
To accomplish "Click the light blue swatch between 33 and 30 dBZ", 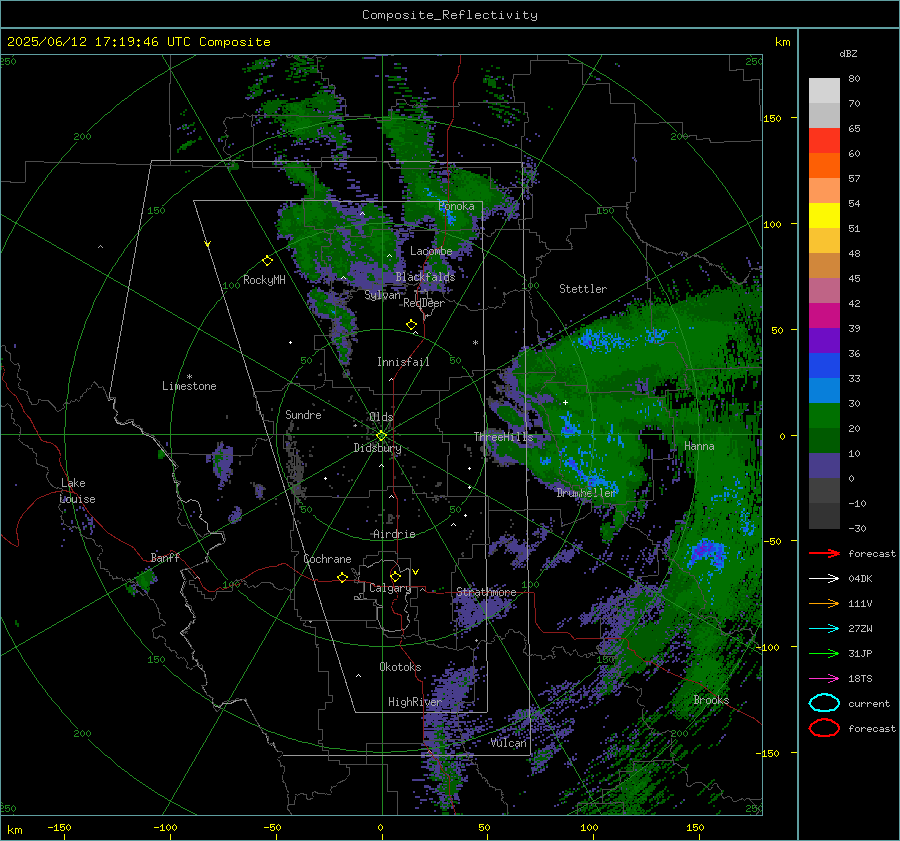I will (824, 391).
